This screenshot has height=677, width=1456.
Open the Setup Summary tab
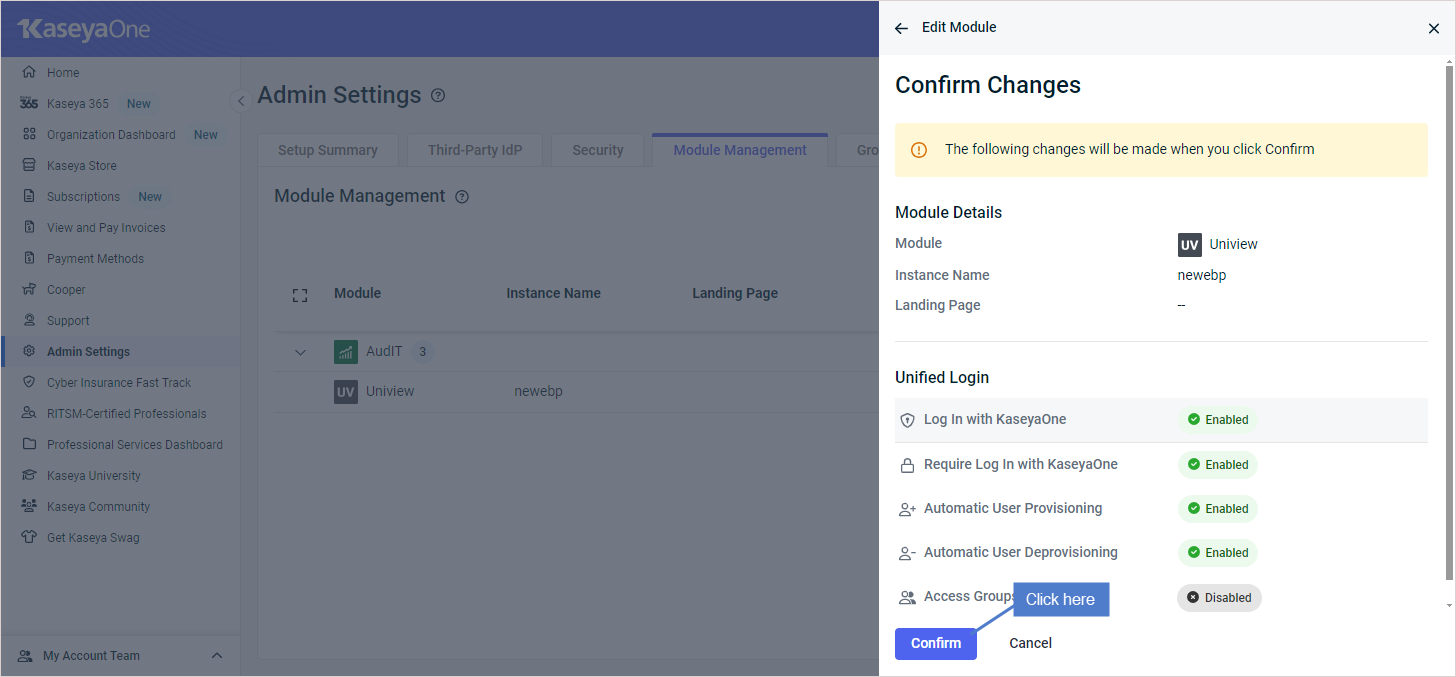(x=328, y=150)
